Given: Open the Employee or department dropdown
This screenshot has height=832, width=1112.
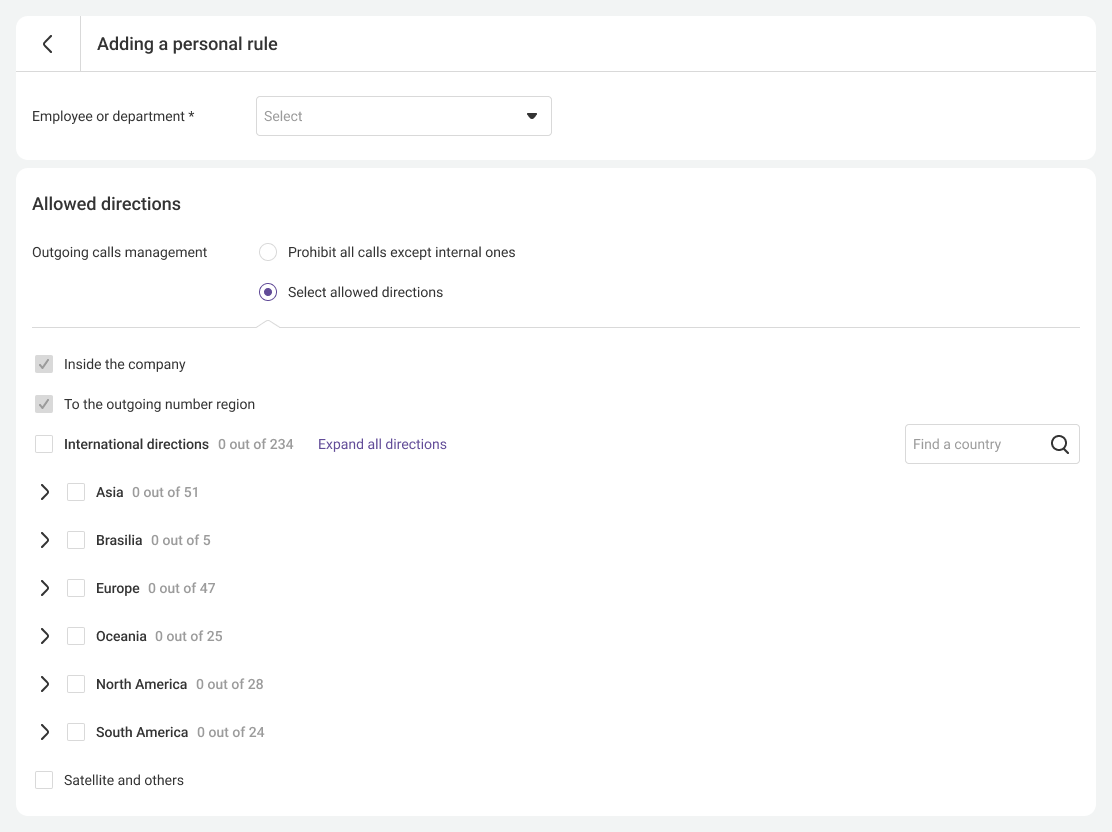Looking at the screenshot, I should (403, 116).
